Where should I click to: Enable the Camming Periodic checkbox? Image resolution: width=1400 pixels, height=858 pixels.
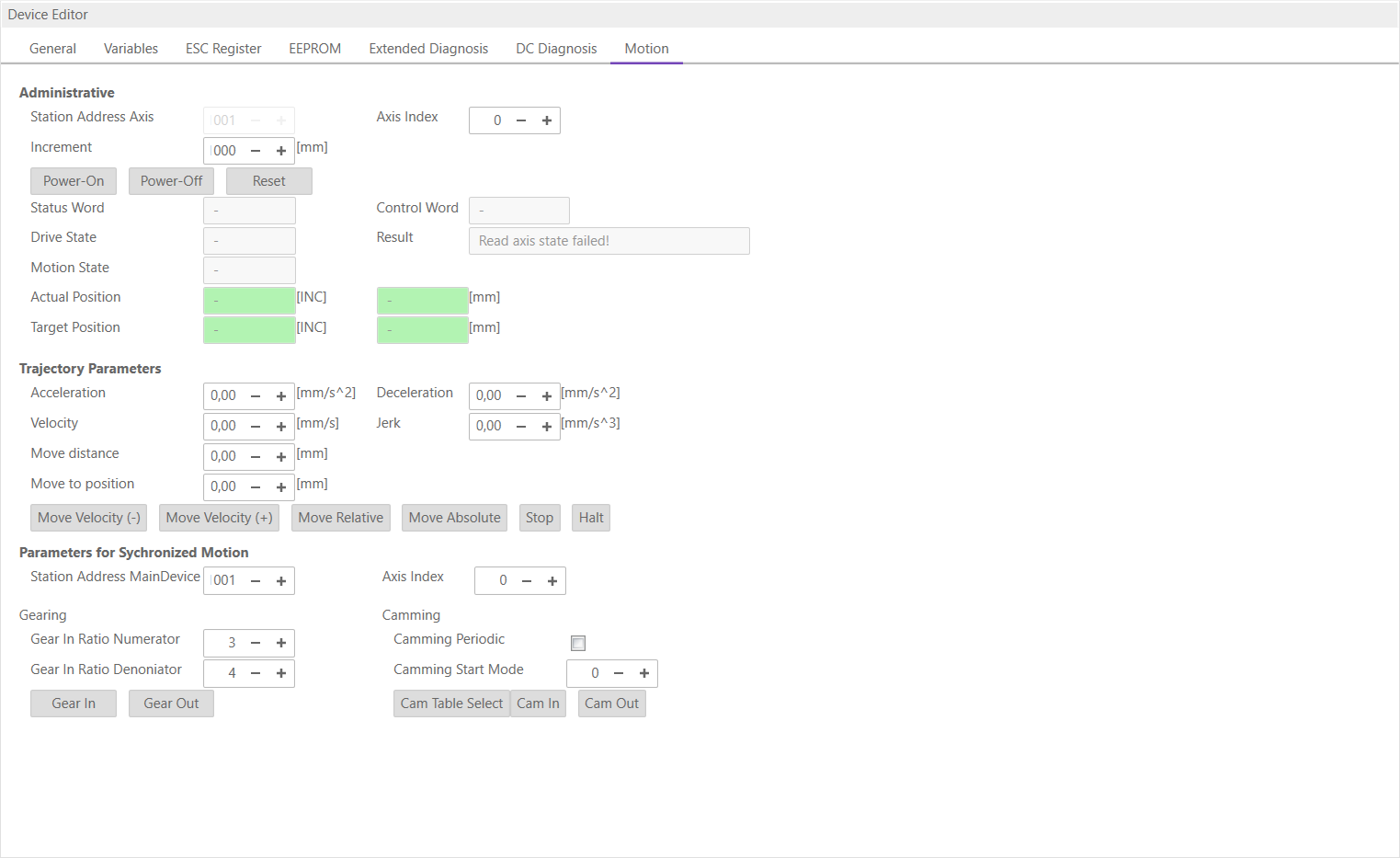[578, 643]
